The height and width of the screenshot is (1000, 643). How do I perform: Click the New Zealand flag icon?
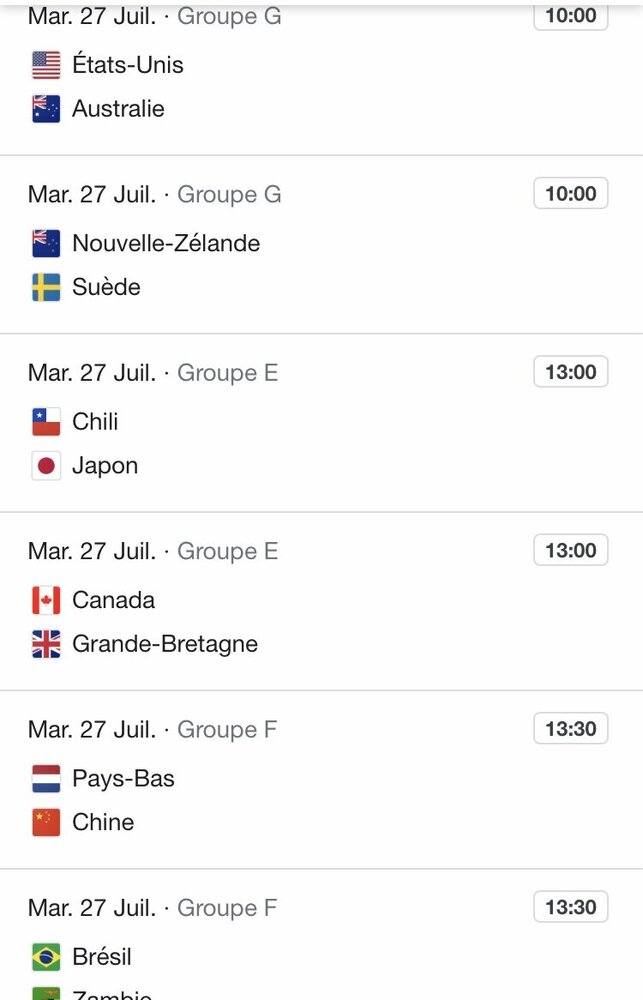(46, 243)
